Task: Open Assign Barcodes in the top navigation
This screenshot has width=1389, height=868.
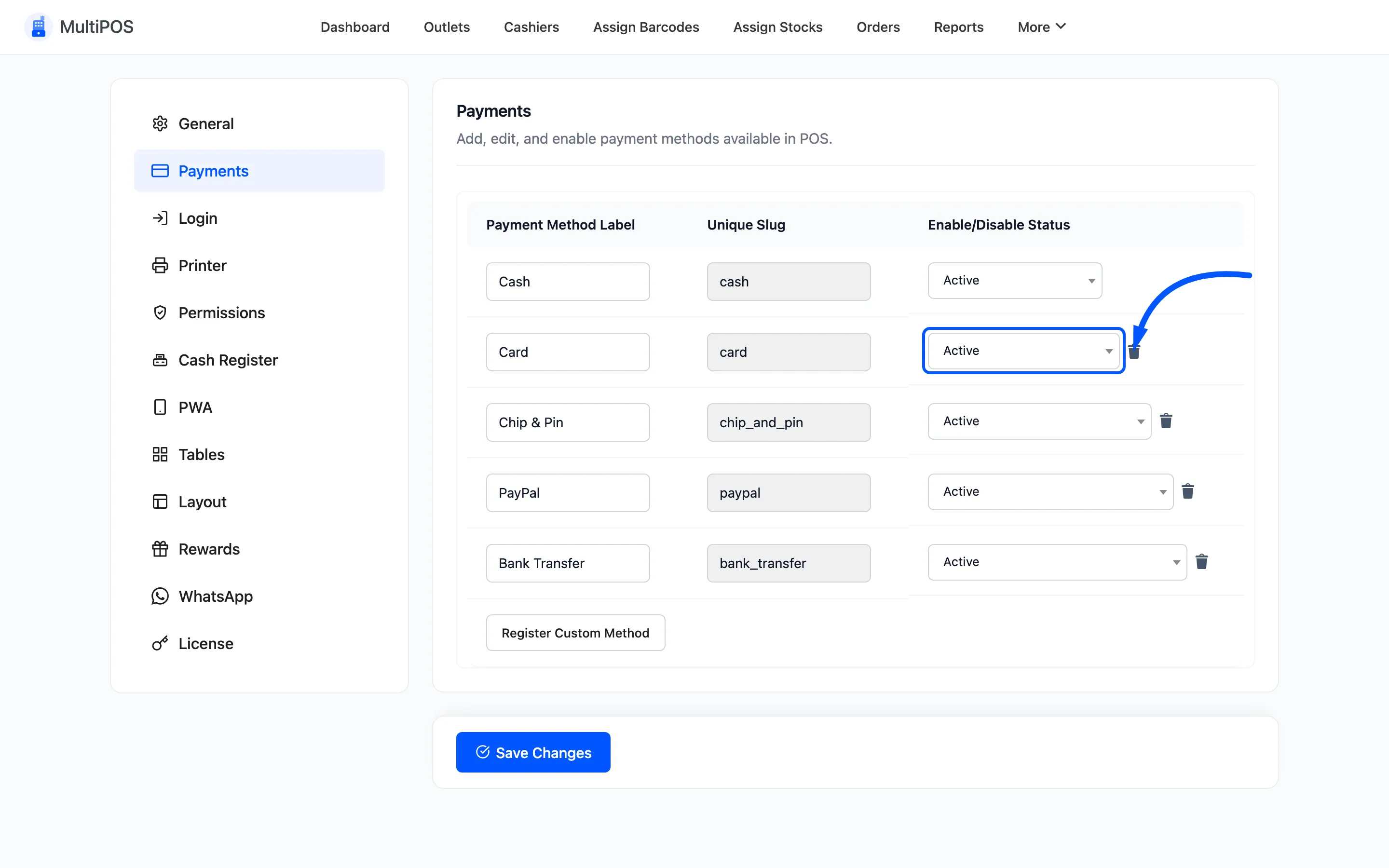Action: pos(646,27)
